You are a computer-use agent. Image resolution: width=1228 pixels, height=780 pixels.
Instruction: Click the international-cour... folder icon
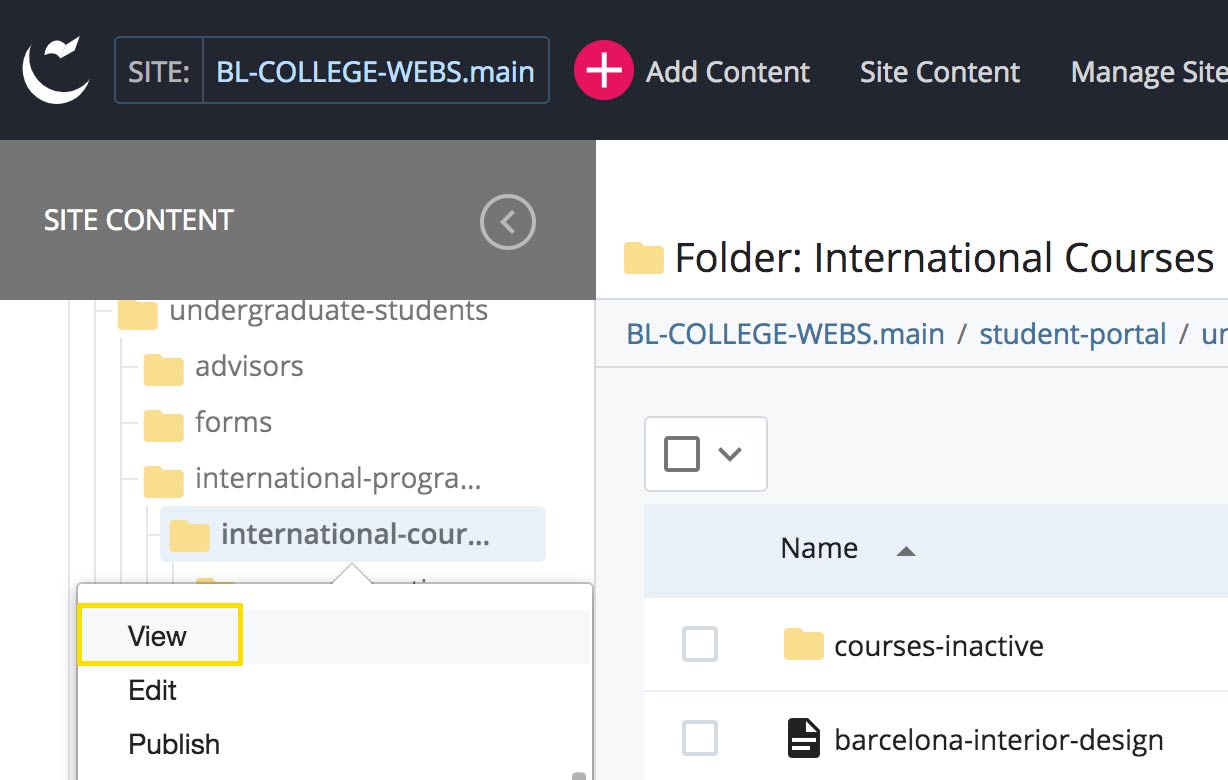click(189, 535)
